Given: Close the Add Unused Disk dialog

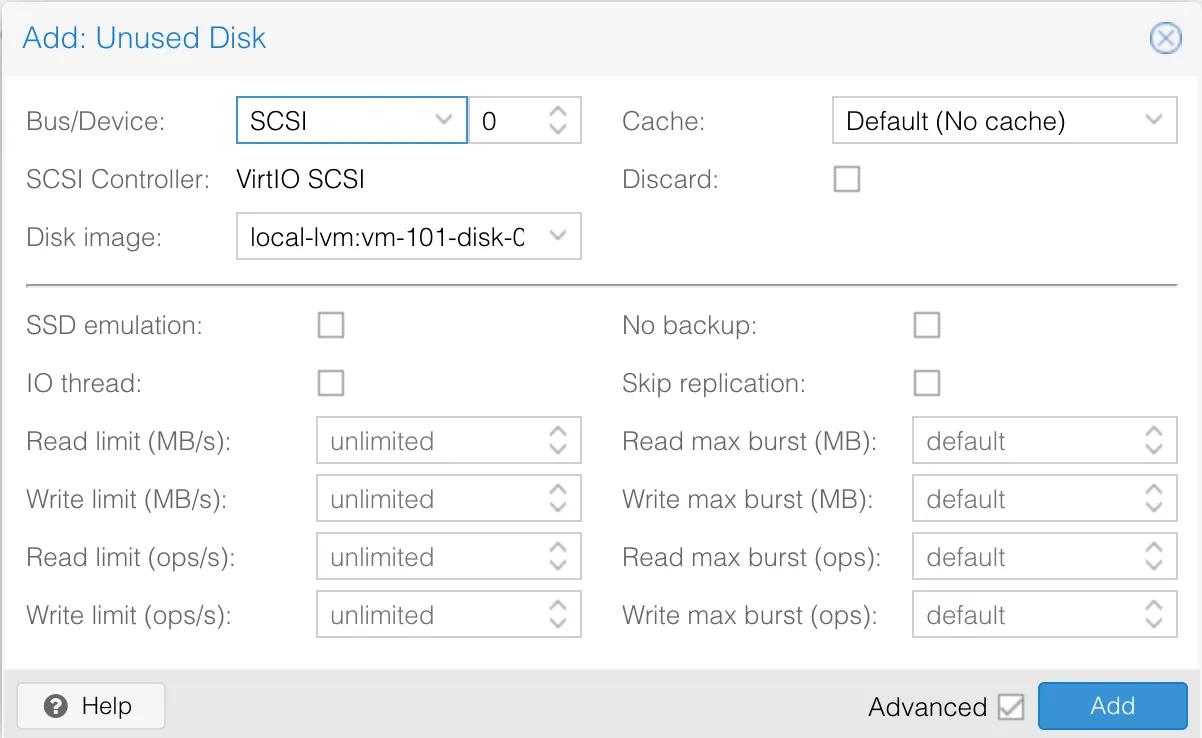Looking at the screenshot, I should (1165, 39).
